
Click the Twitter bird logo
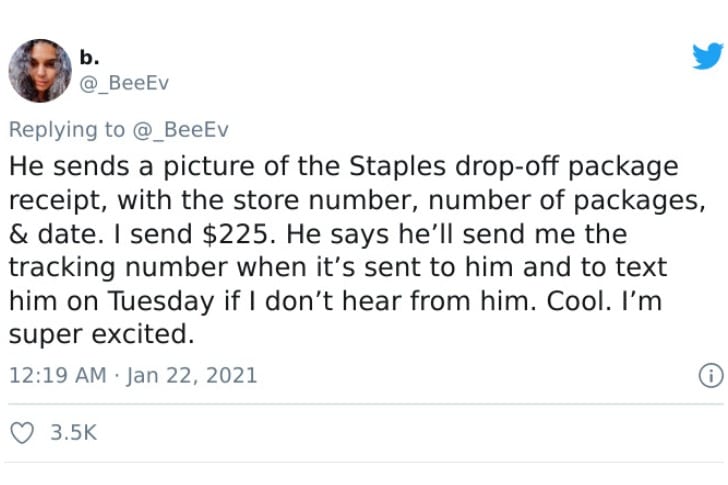tap(708, 56)
